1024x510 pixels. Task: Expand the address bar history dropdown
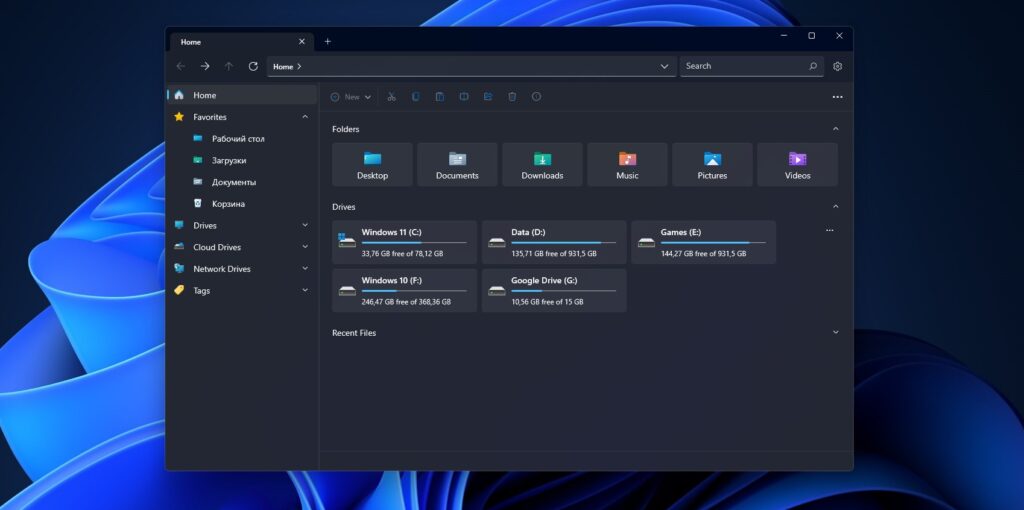[664, 67]
